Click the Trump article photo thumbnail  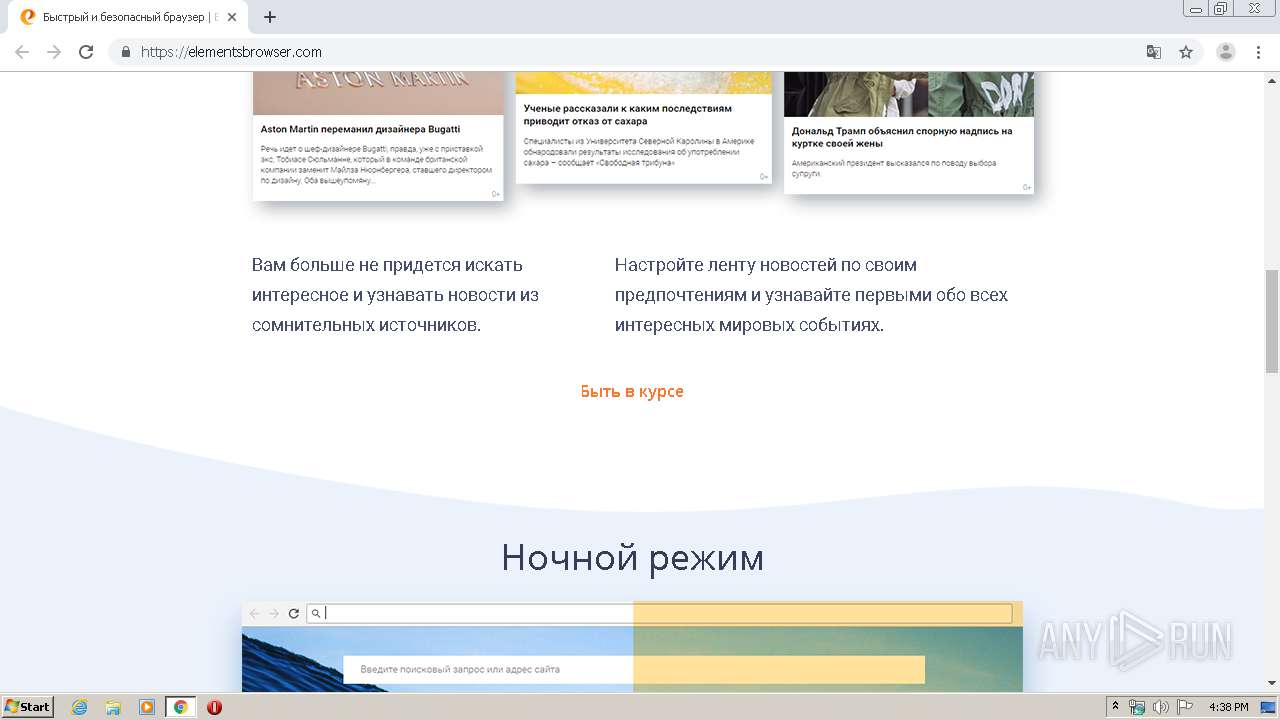(909, 94)
